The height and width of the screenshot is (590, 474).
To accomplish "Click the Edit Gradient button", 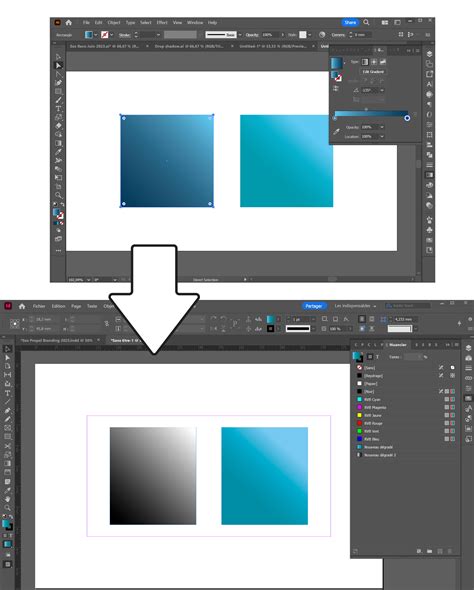I will pyautogui.click(x=373, y=71).
